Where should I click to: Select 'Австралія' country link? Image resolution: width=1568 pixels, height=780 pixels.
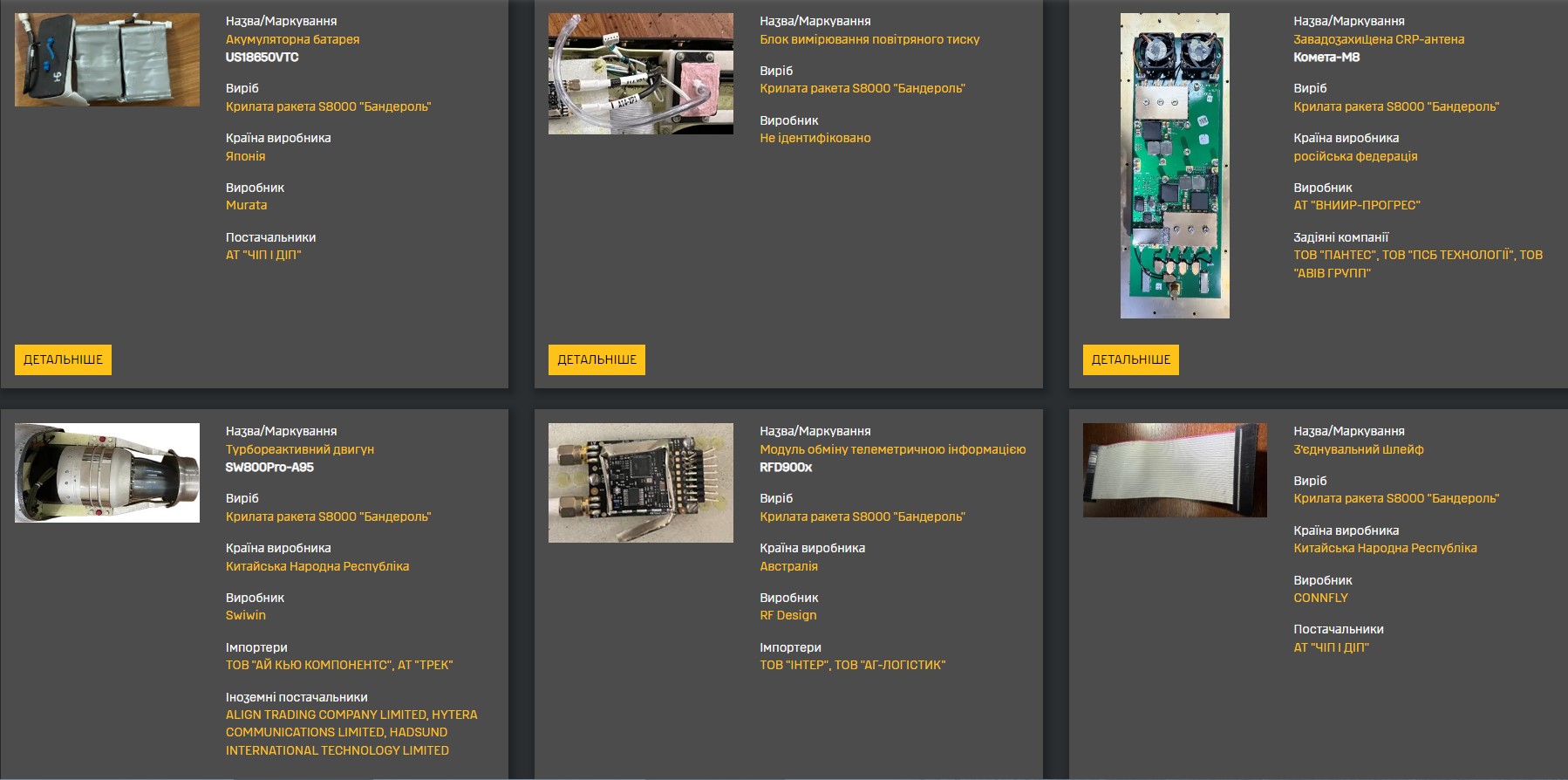tap(788, 566)
